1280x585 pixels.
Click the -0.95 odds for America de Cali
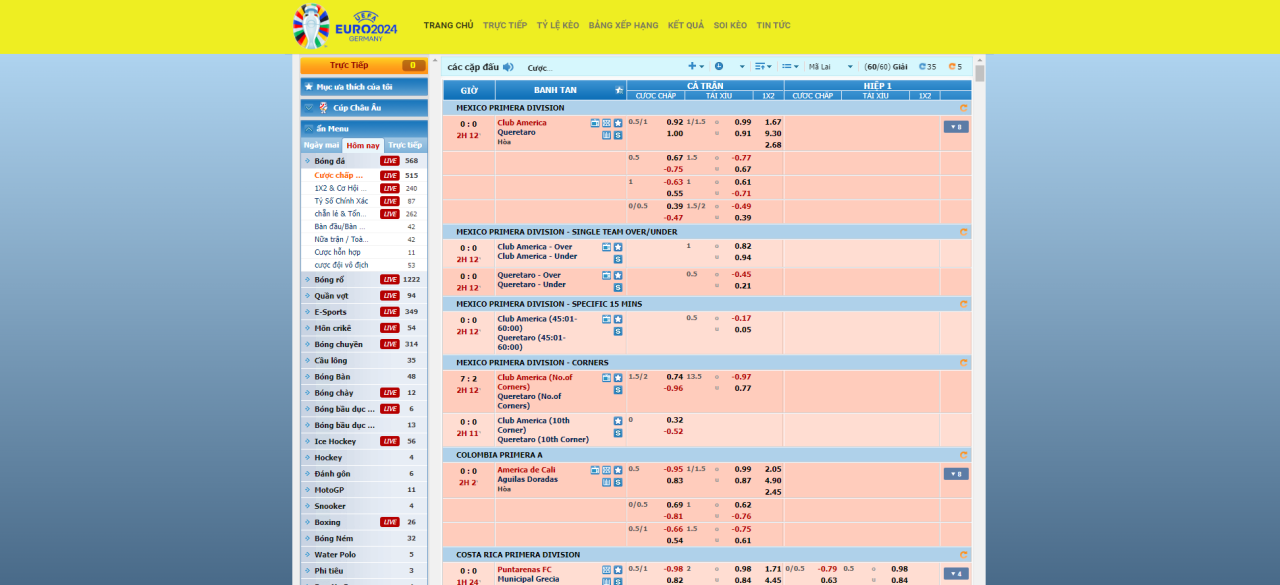(674, 469)
